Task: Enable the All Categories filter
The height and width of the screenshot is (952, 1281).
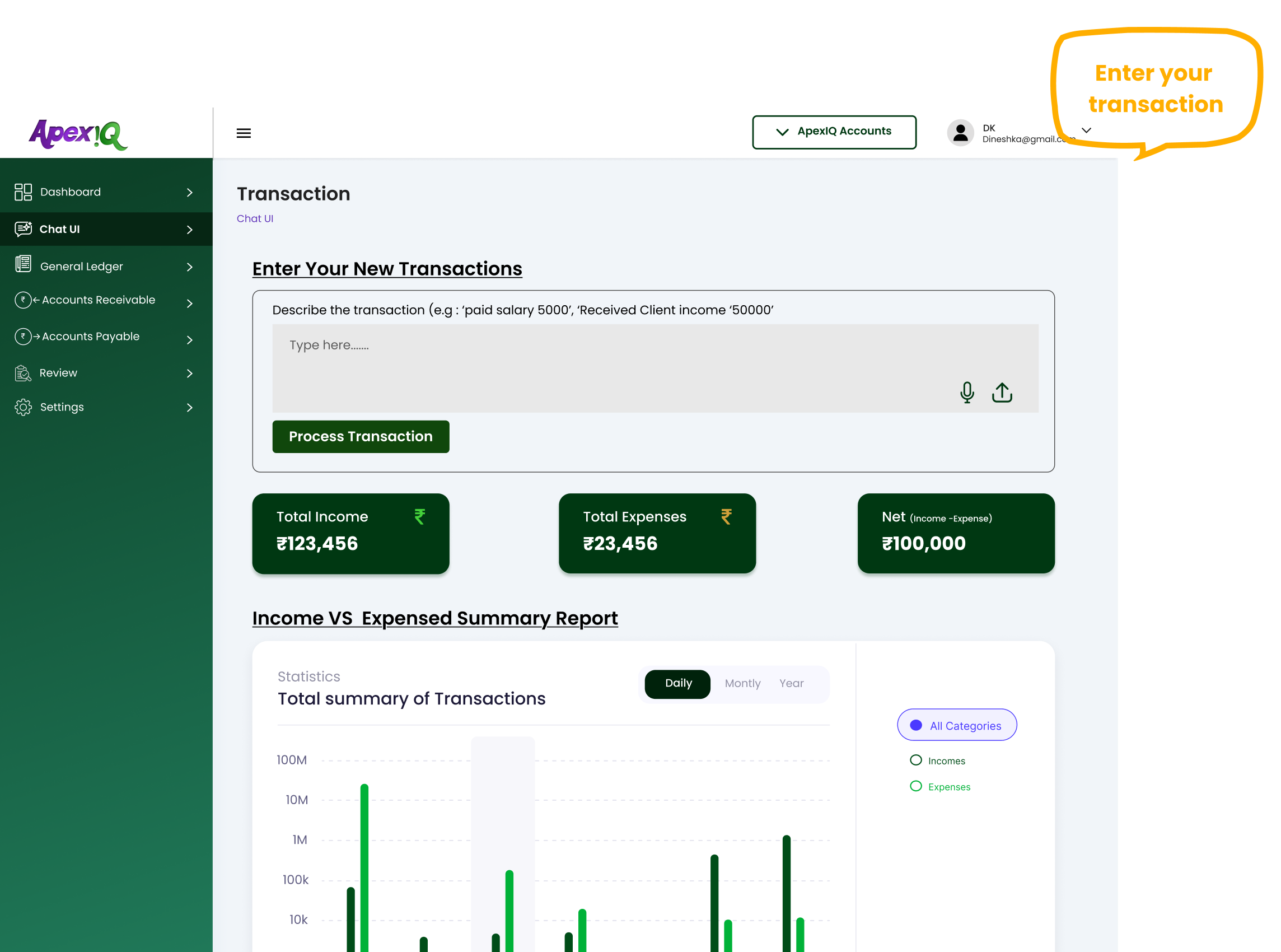Action: point(956,725)
